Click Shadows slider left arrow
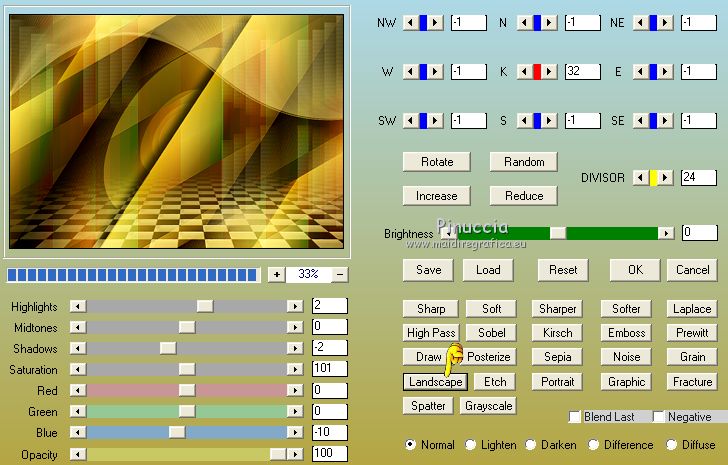Image resolution: width=728 pixels, height=465 pixels. [78, 348]
